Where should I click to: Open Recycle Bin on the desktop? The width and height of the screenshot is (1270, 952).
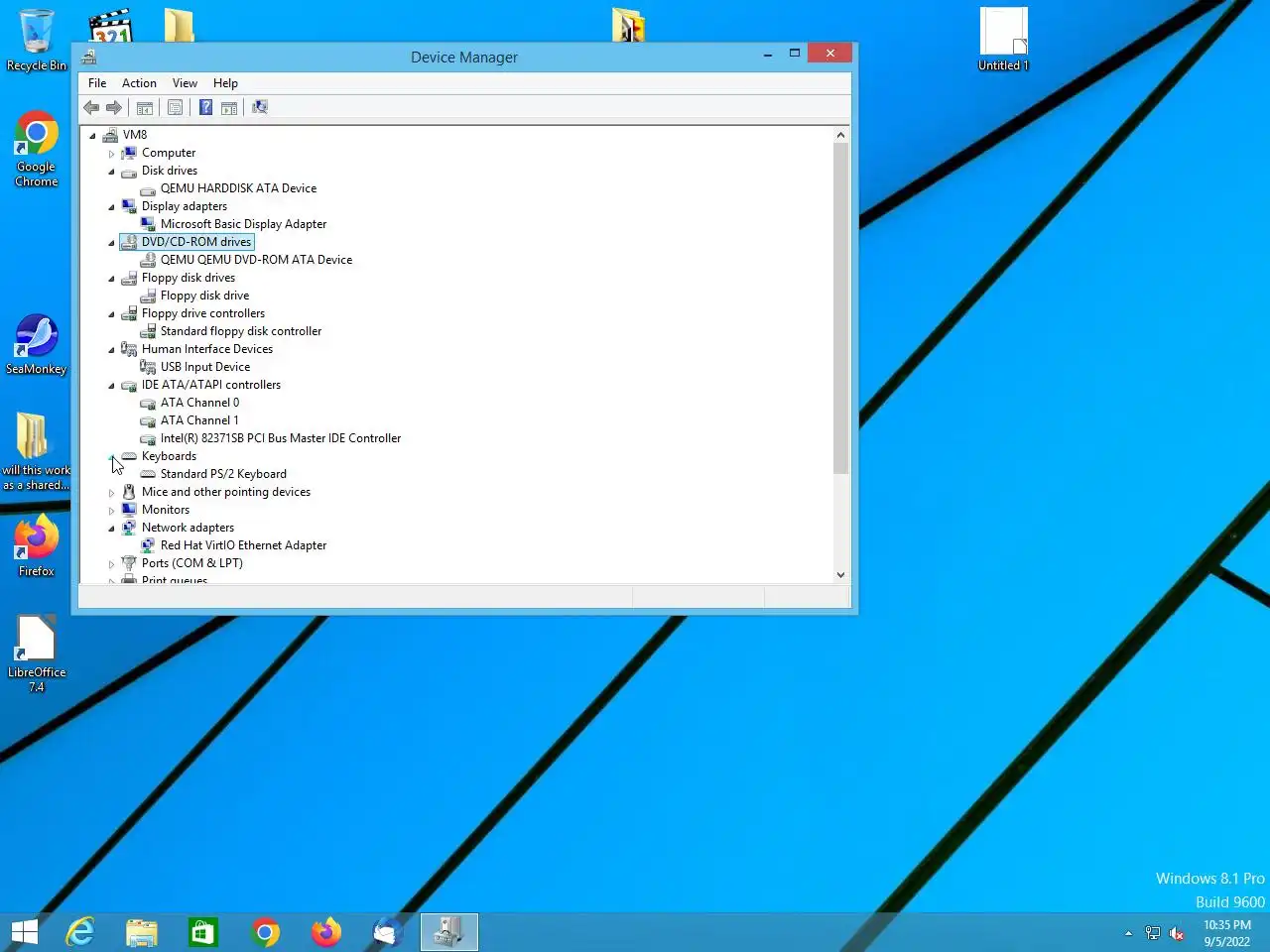[x=37, y=40]
